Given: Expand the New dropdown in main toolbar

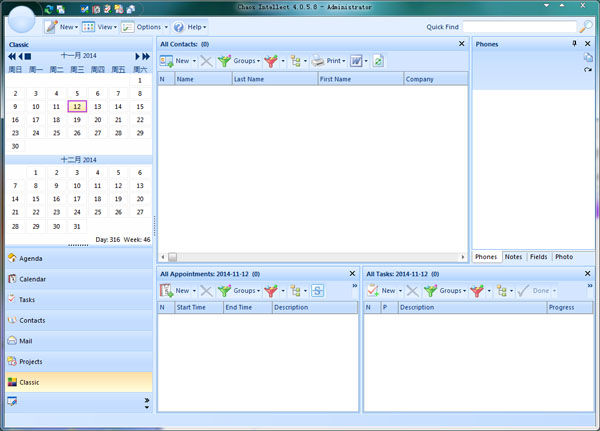Looking at the screenshot, I should point(77,27).
